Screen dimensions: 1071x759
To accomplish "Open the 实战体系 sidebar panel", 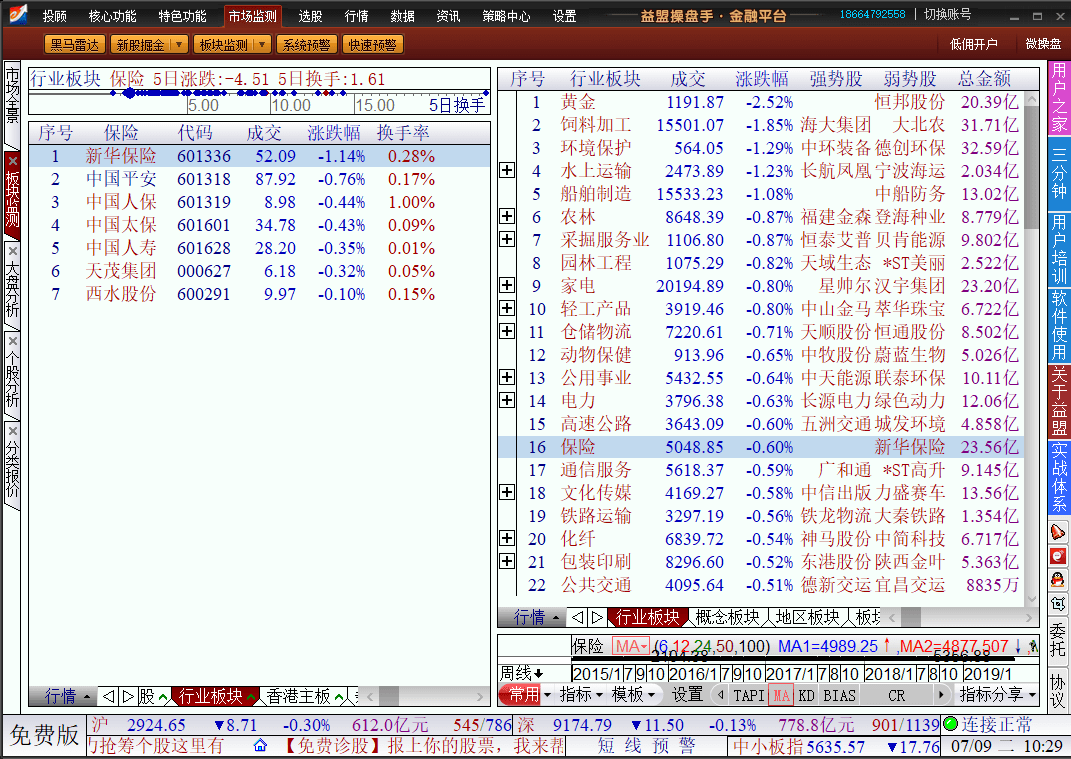I will coord(1058,478).
